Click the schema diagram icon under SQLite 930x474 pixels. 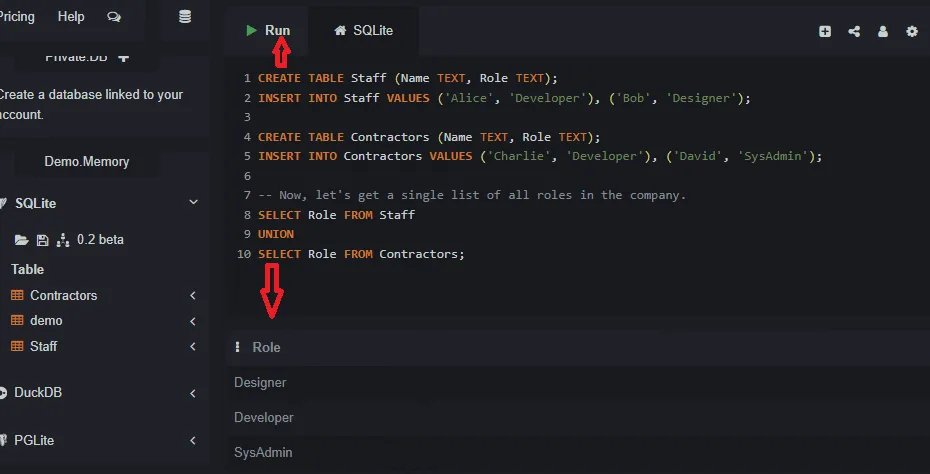63,240
